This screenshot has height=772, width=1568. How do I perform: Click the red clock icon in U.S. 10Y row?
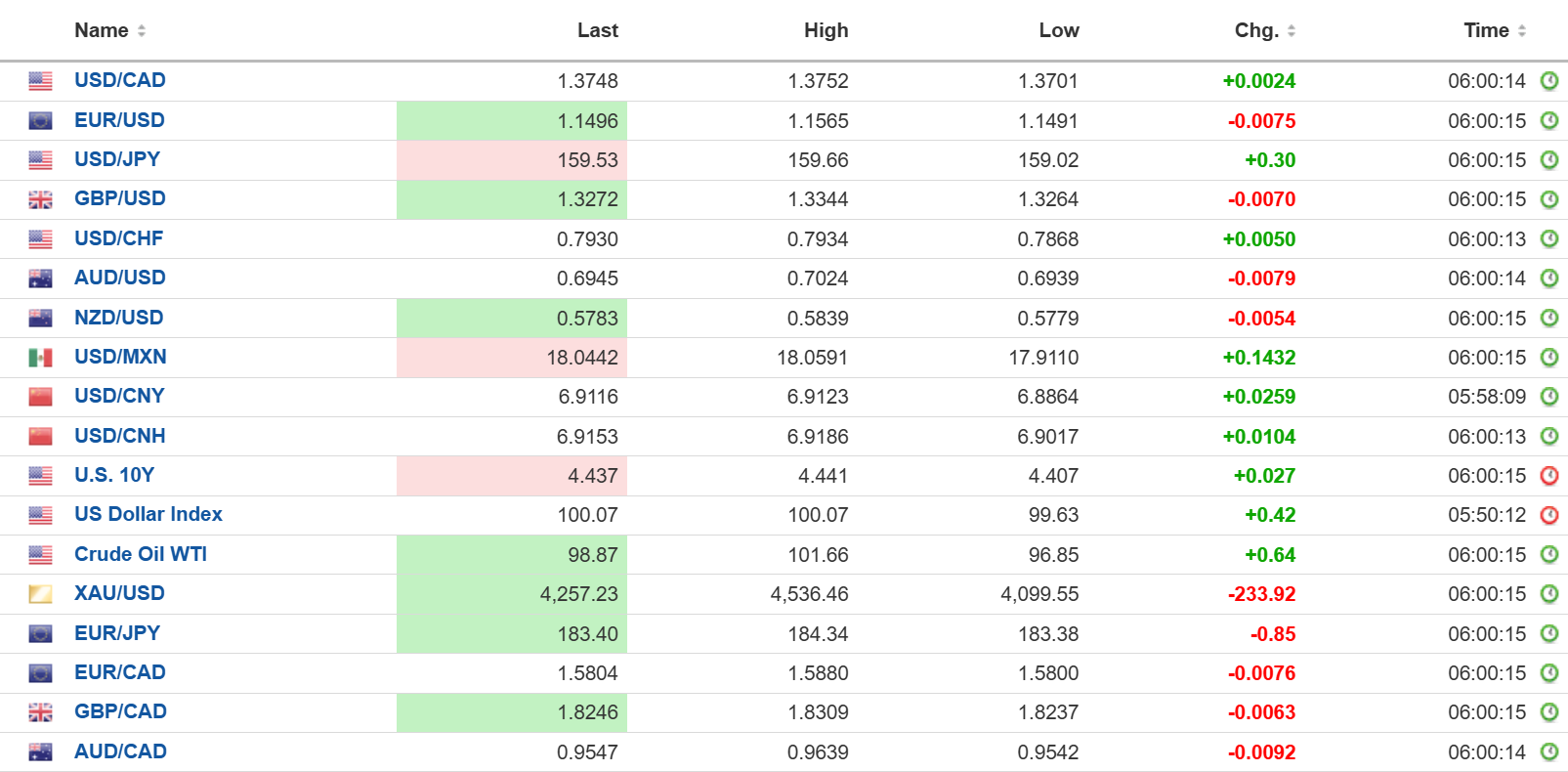tap(1548, 476)
